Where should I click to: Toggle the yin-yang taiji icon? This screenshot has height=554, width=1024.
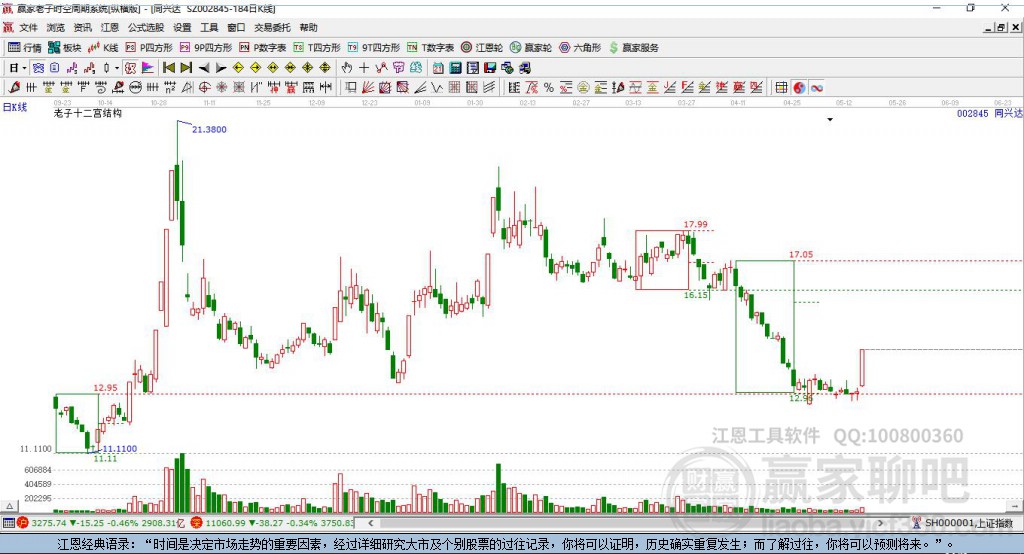(799, 88)
